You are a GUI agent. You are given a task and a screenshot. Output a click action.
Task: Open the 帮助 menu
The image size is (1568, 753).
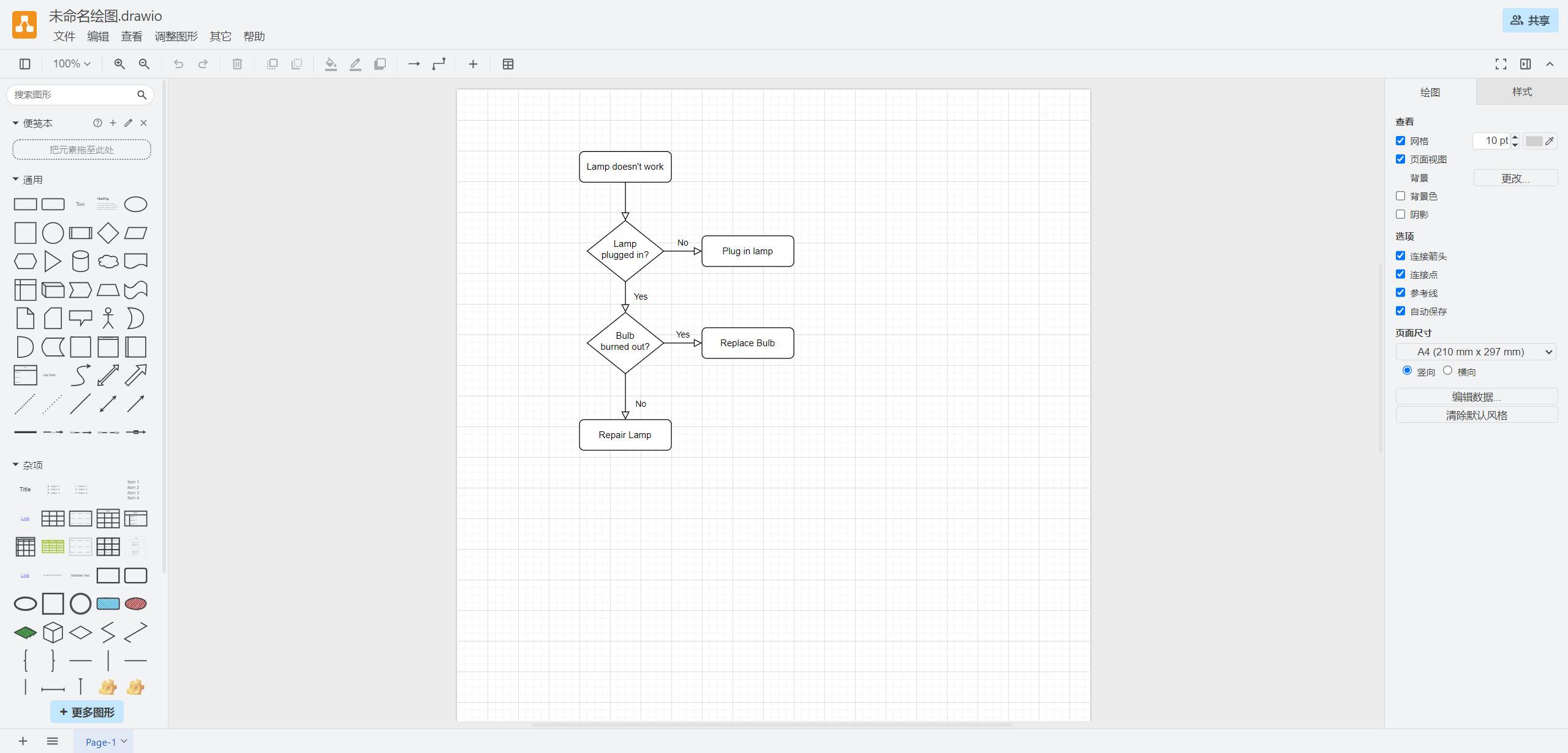click(x=254, y=36)
